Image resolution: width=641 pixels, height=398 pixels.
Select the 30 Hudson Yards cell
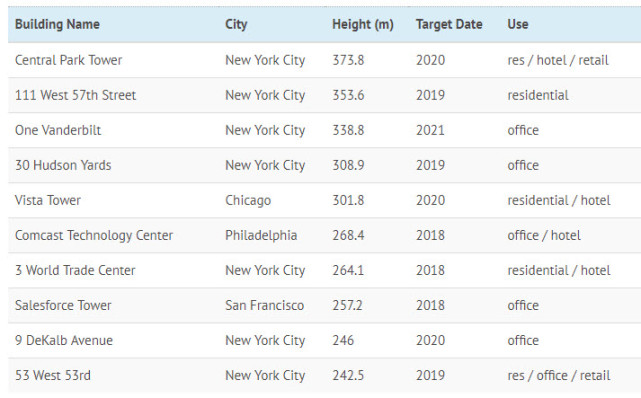[63, 165]
